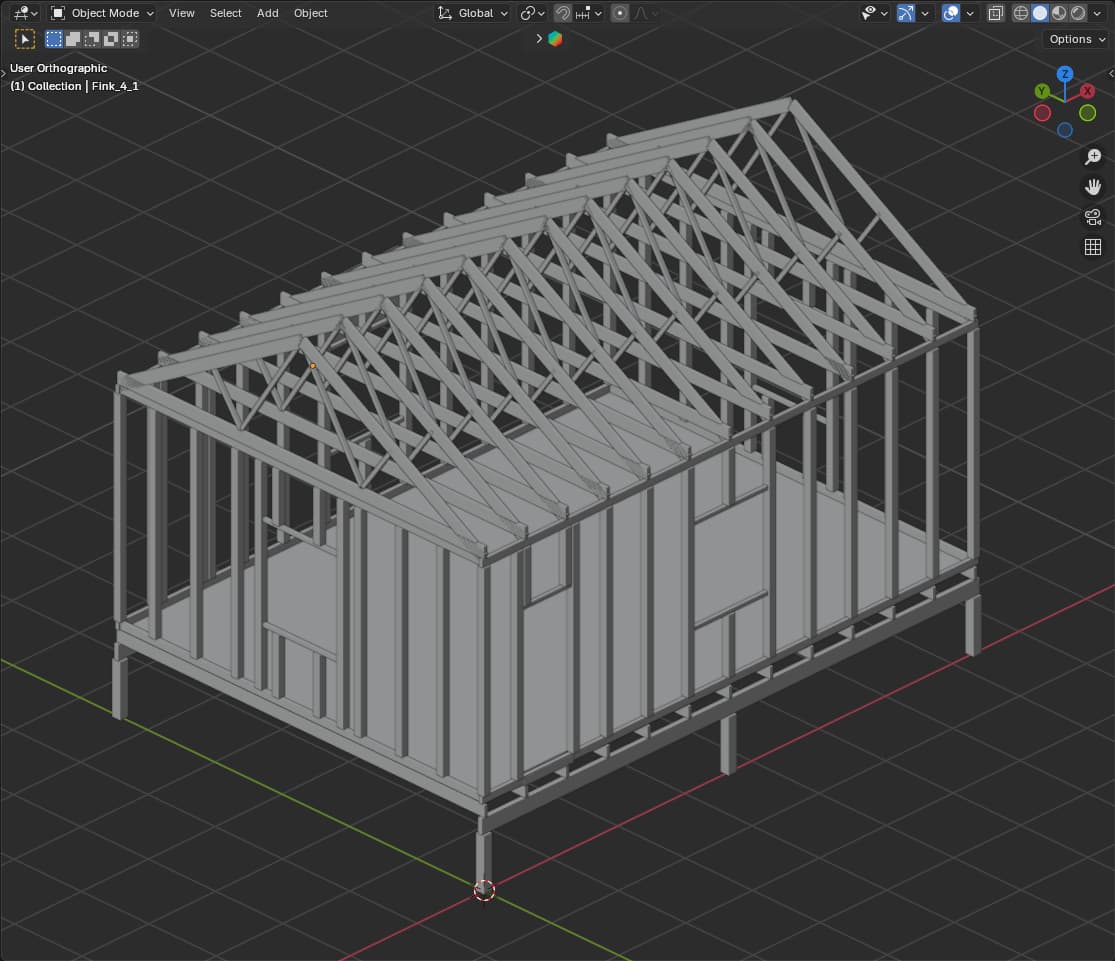The height and width of the screenshot is (961, 1115).
Task: Toggle snapping magnet on
Action: pyautogui.click(x=563, y=13)
